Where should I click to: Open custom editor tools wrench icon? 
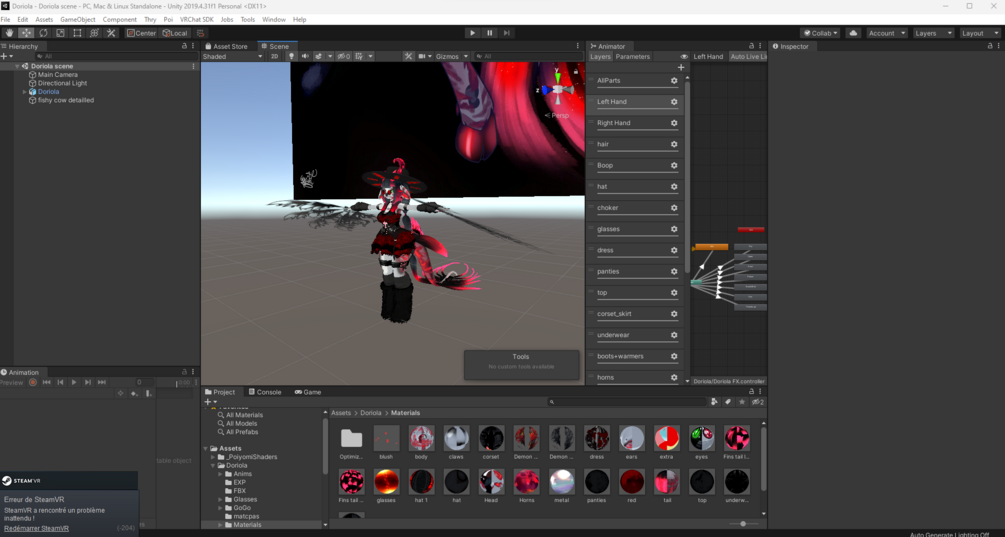[111, 33]
